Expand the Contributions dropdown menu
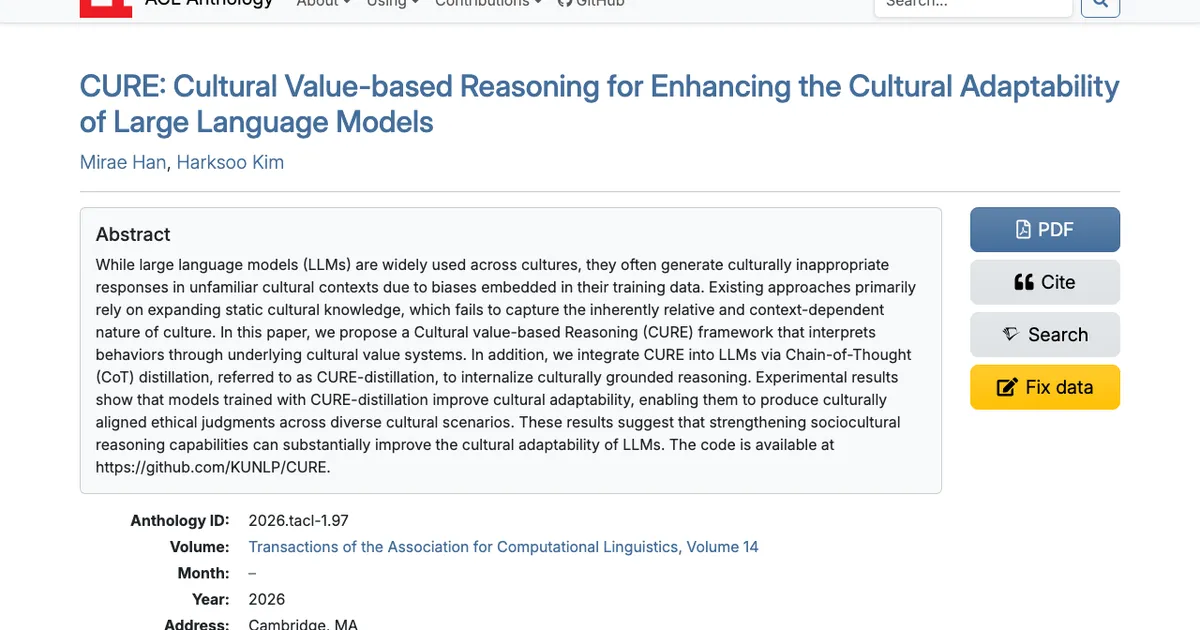The image size is (1200, 630). [x=488, y=4]
